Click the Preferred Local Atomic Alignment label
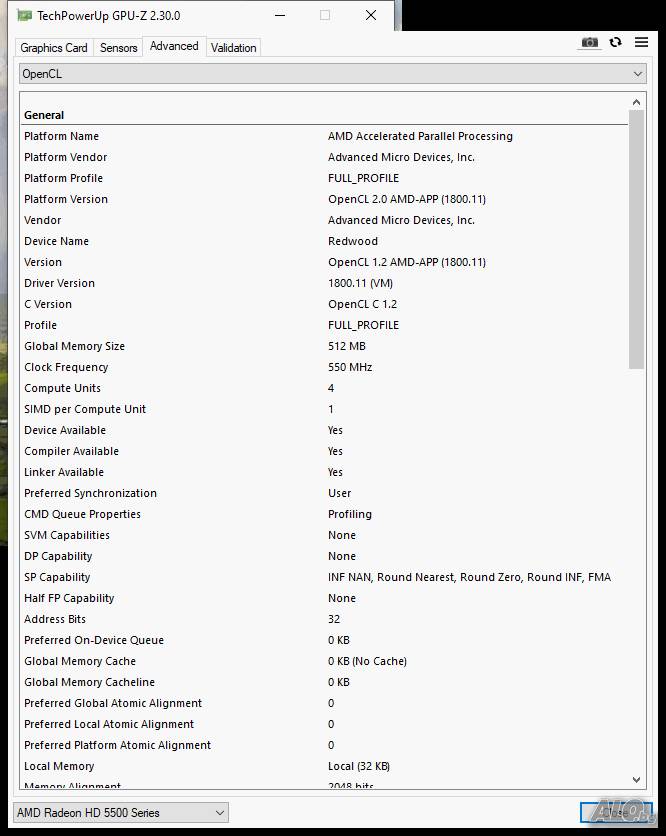The height and width of the screenshot is (836, 666). [109, 724]
